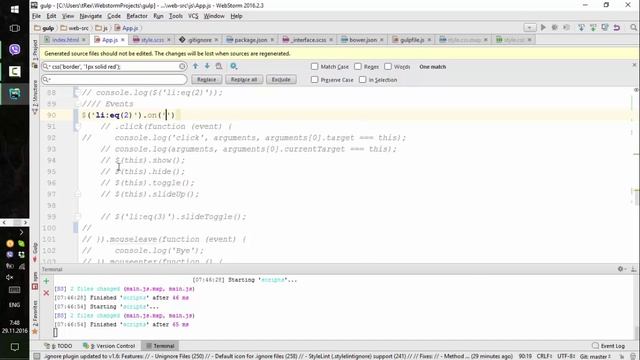Screen dimensions: 640x360
Task: Open Search Everywhere magnifier icon
Action: 633,27
